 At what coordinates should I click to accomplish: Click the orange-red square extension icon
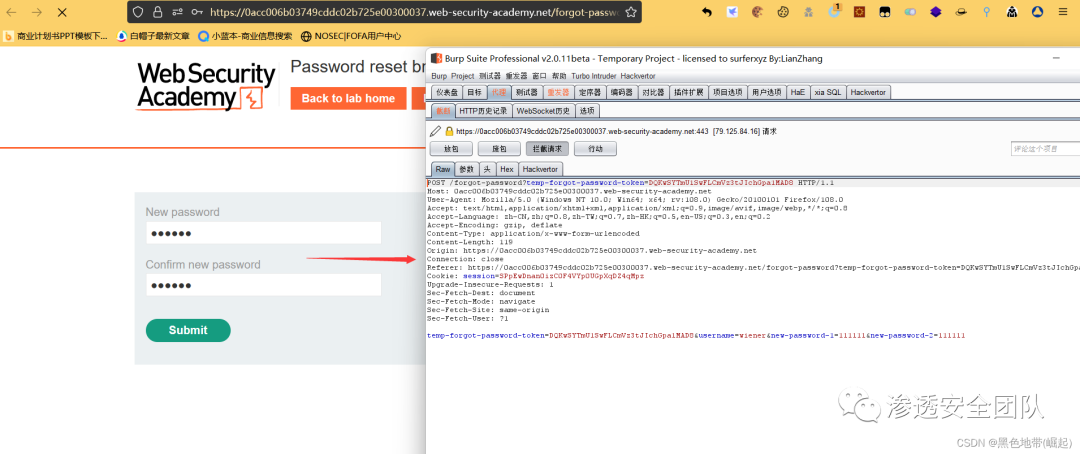859,12
